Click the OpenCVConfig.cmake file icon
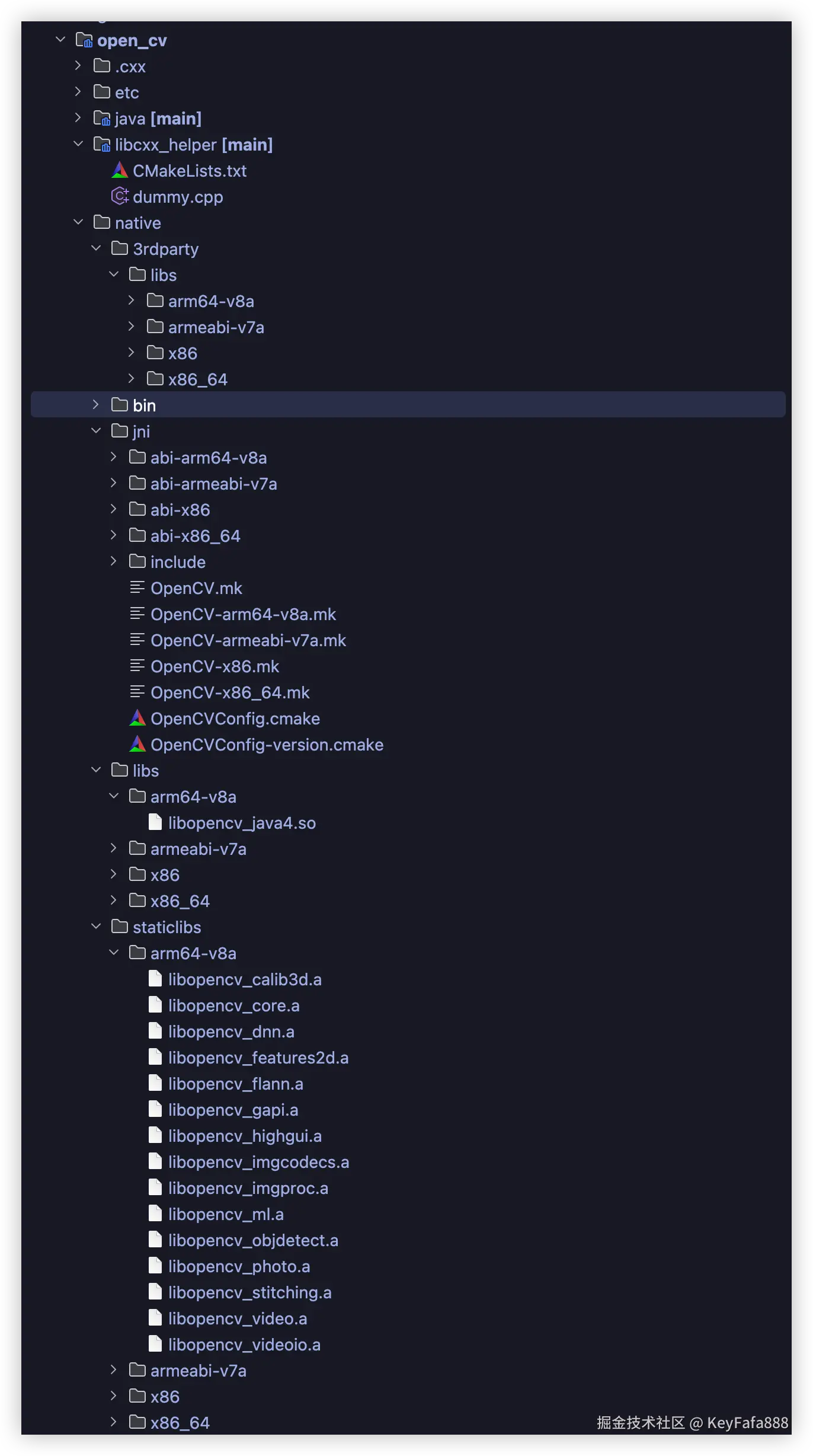The height and width of the screenshot is (1456, 813). [137, 719]
